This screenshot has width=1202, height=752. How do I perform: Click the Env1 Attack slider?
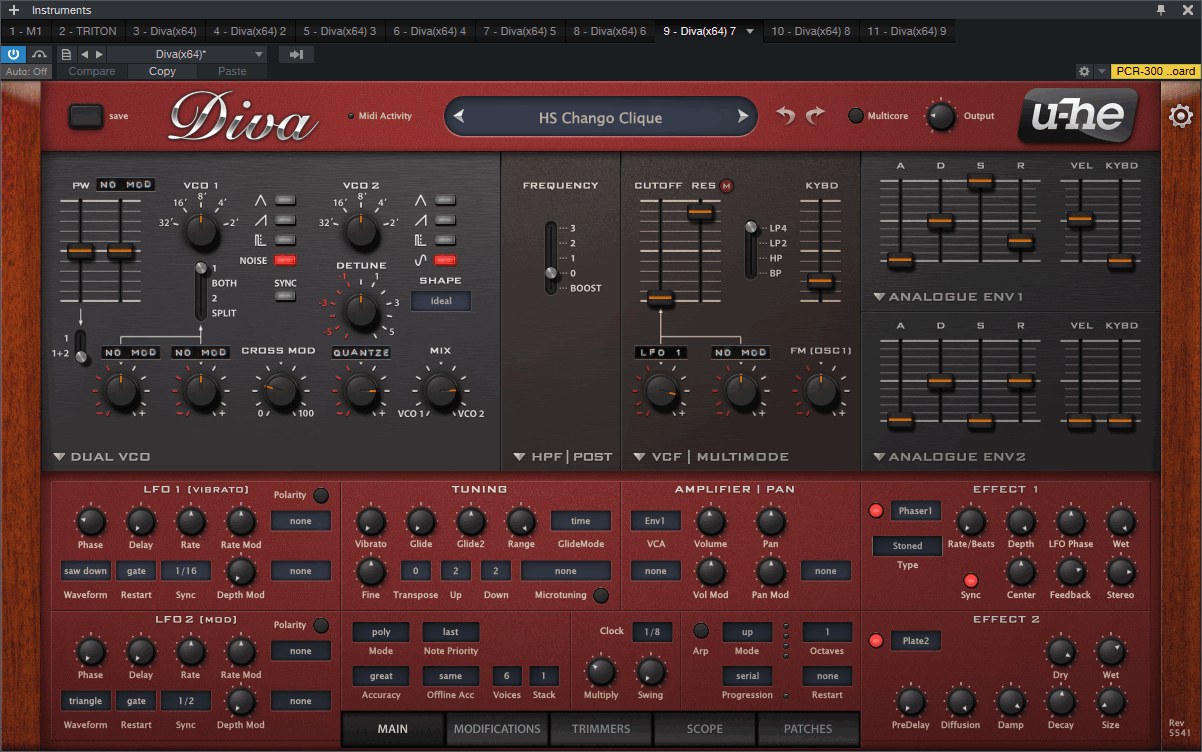coord(900,260)
